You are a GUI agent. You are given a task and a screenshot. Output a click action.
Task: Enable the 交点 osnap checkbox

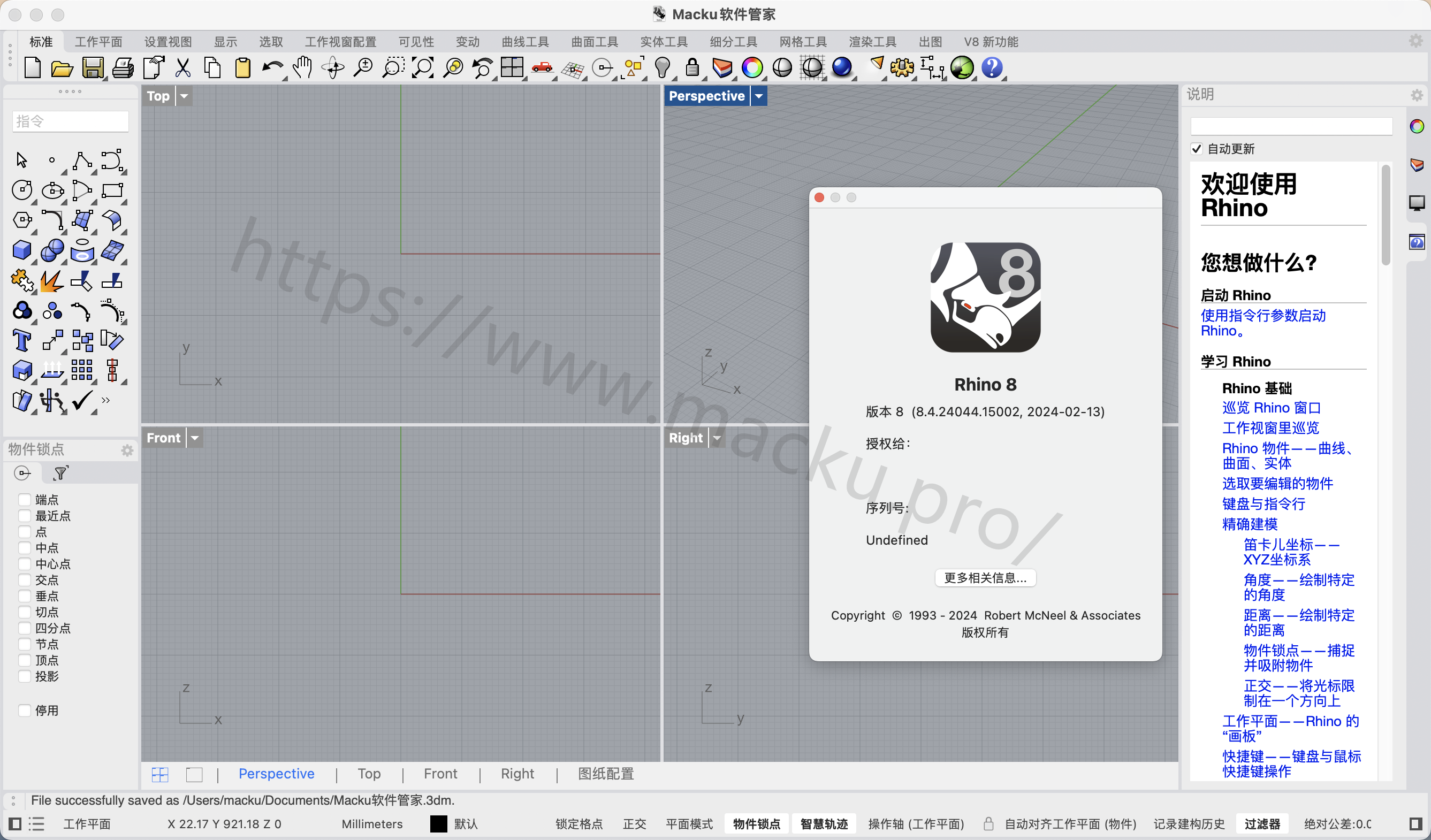tap(25, 579)
